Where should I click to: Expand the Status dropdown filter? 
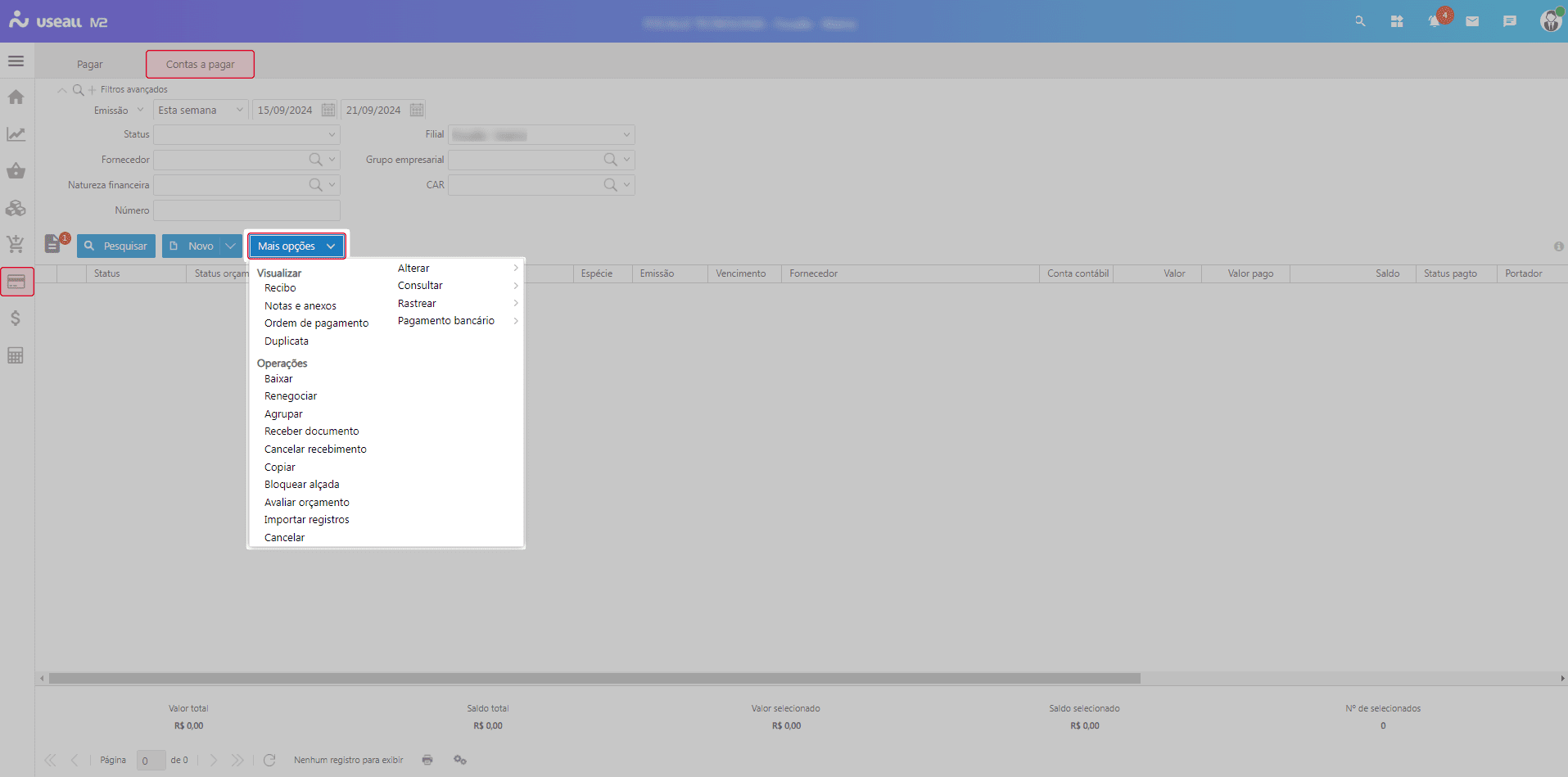pyautogui.click(x=332, y=135)
